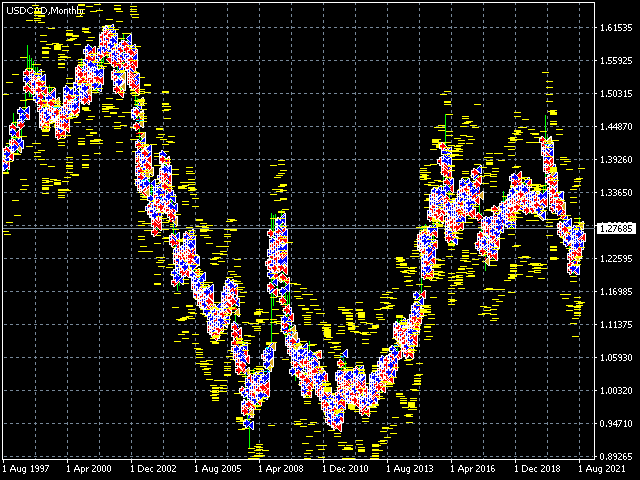Viewport: 640px width, 480px height.
Task: Click price scale value 1.22595
Action: (616, 258)
